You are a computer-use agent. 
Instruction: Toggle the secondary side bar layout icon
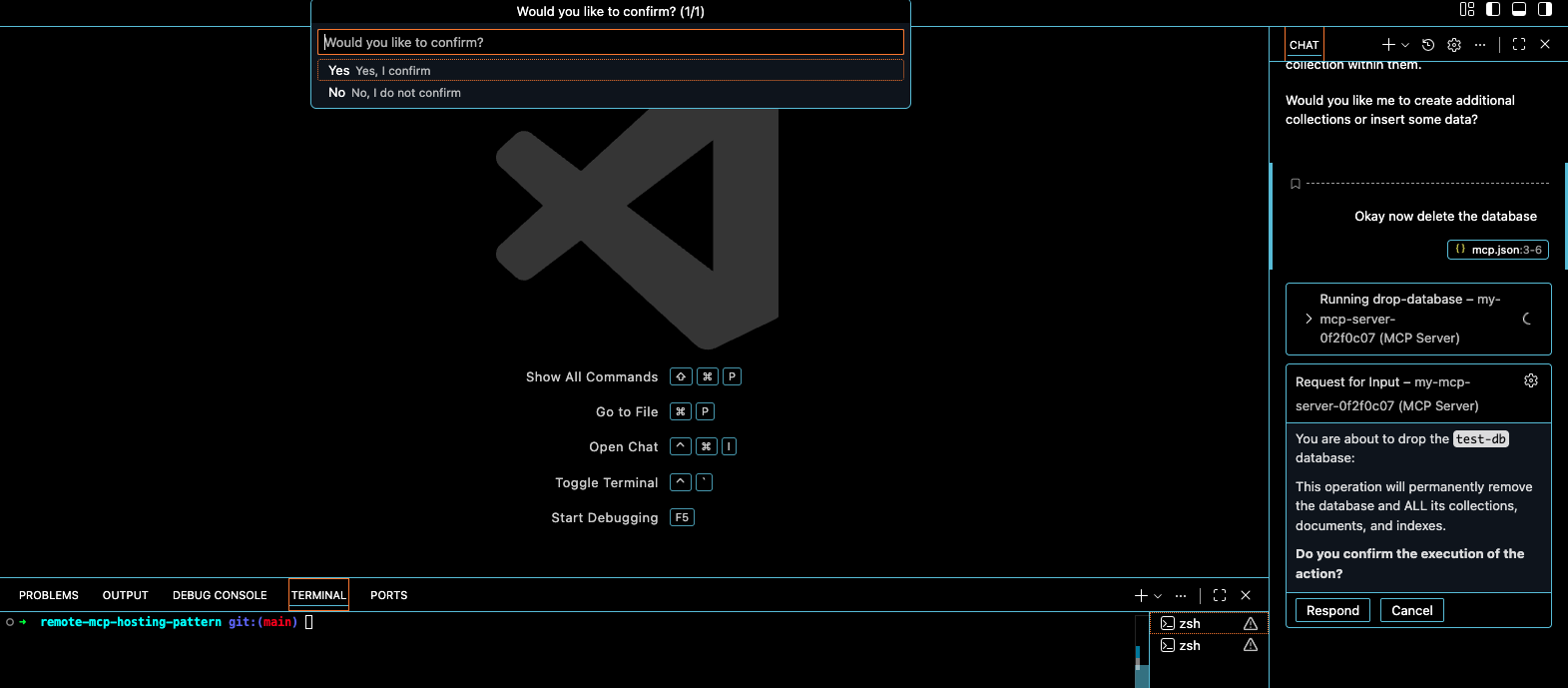(x=1545, y=9)
